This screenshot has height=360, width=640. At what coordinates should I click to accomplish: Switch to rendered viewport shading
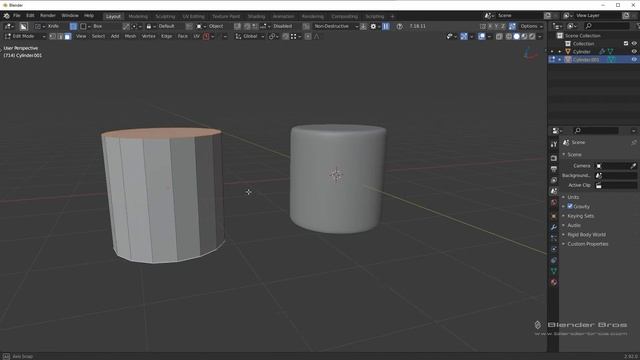[x=532, y=36]
